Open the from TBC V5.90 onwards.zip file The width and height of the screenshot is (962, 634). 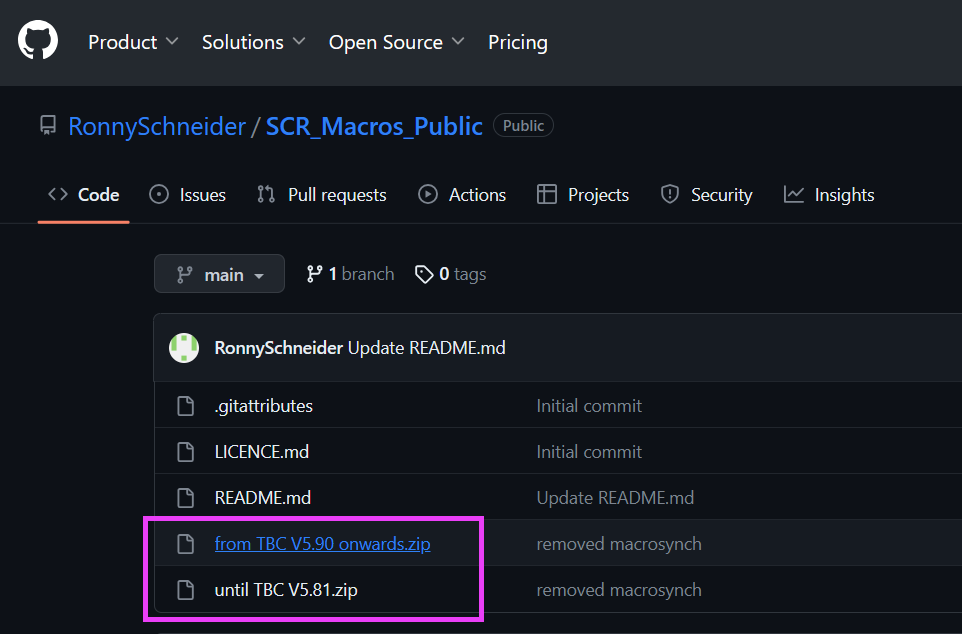click(x=322, y=544)
